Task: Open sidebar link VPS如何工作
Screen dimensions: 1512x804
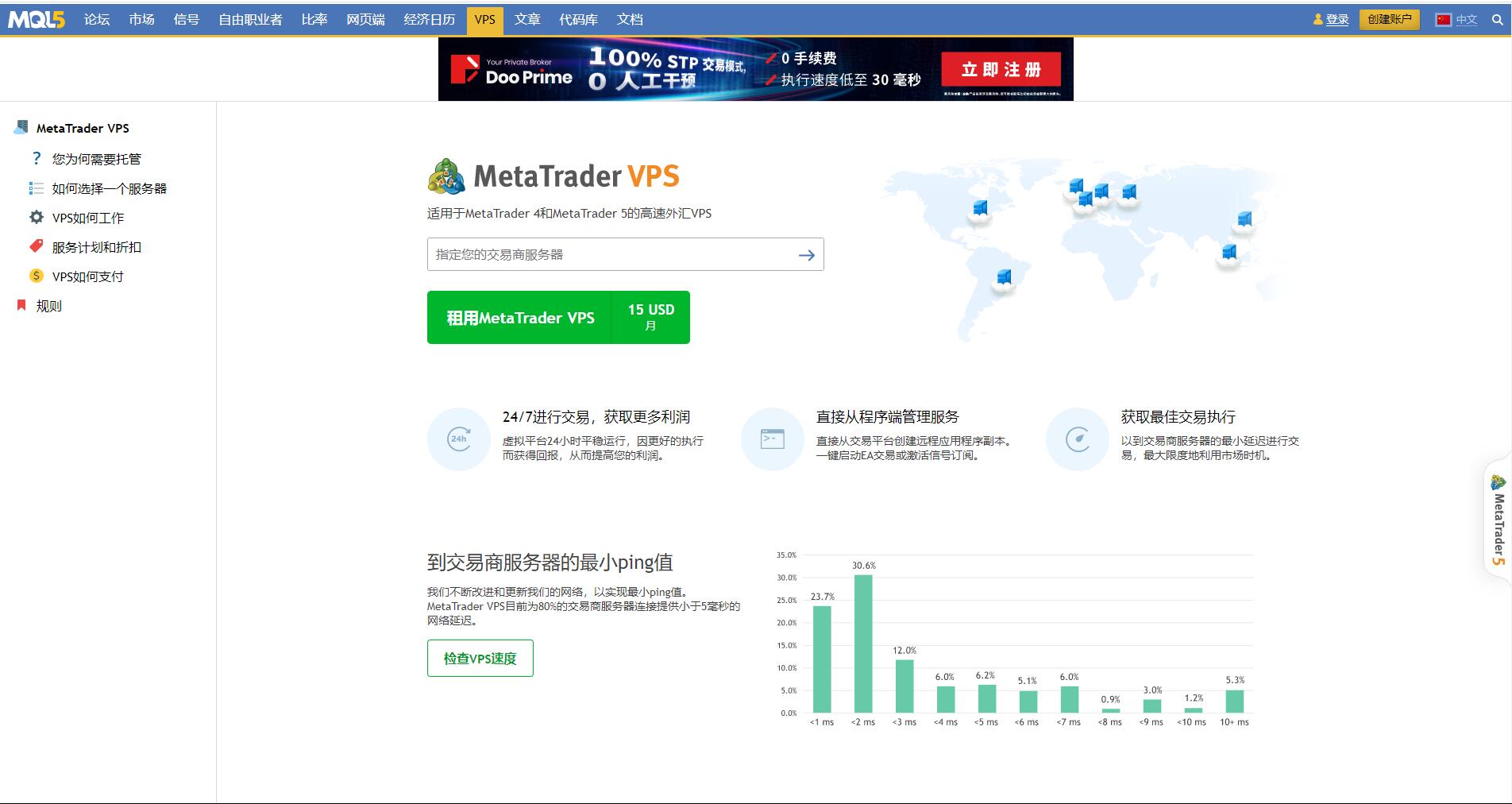Action: coord(88,218)
